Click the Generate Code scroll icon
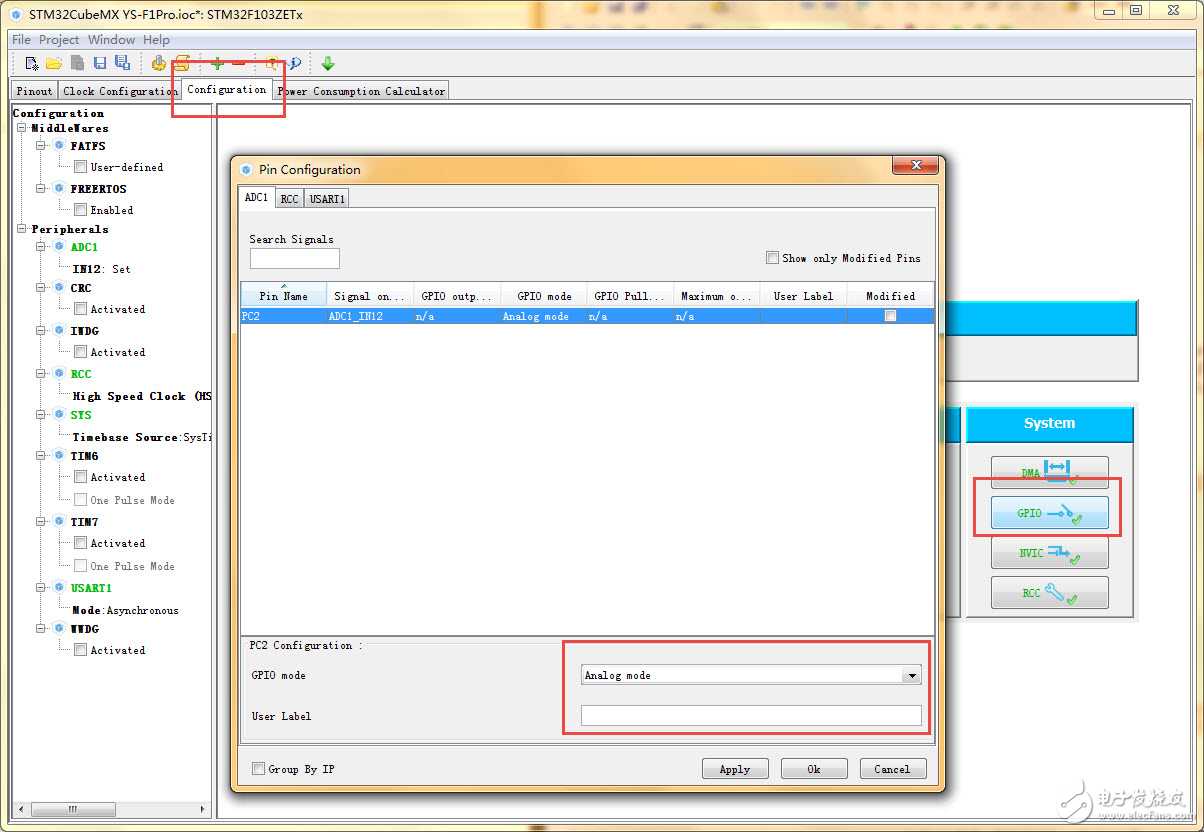Image resolution: width=1204 pixels, height=832 pixels. coord(181,63)
